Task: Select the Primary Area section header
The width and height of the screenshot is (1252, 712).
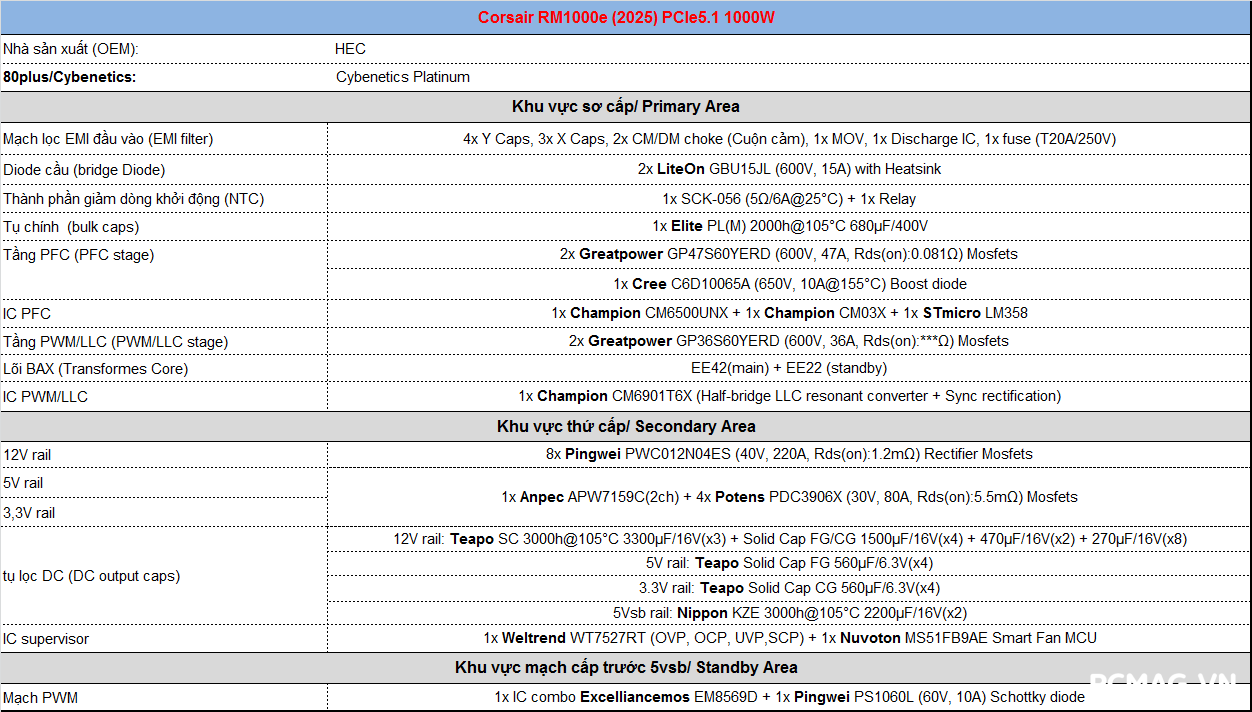Action: (626, 106)
